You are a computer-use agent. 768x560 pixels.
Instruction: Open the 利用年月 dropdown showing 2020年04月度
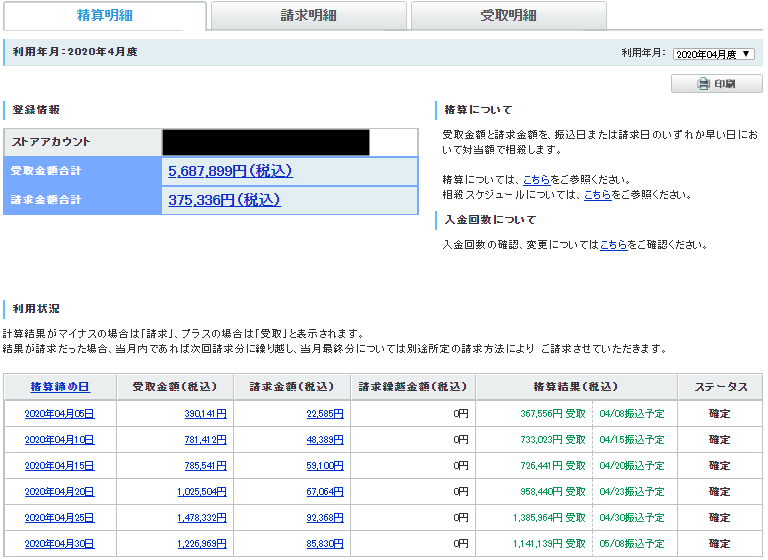(x=713, y=54)
